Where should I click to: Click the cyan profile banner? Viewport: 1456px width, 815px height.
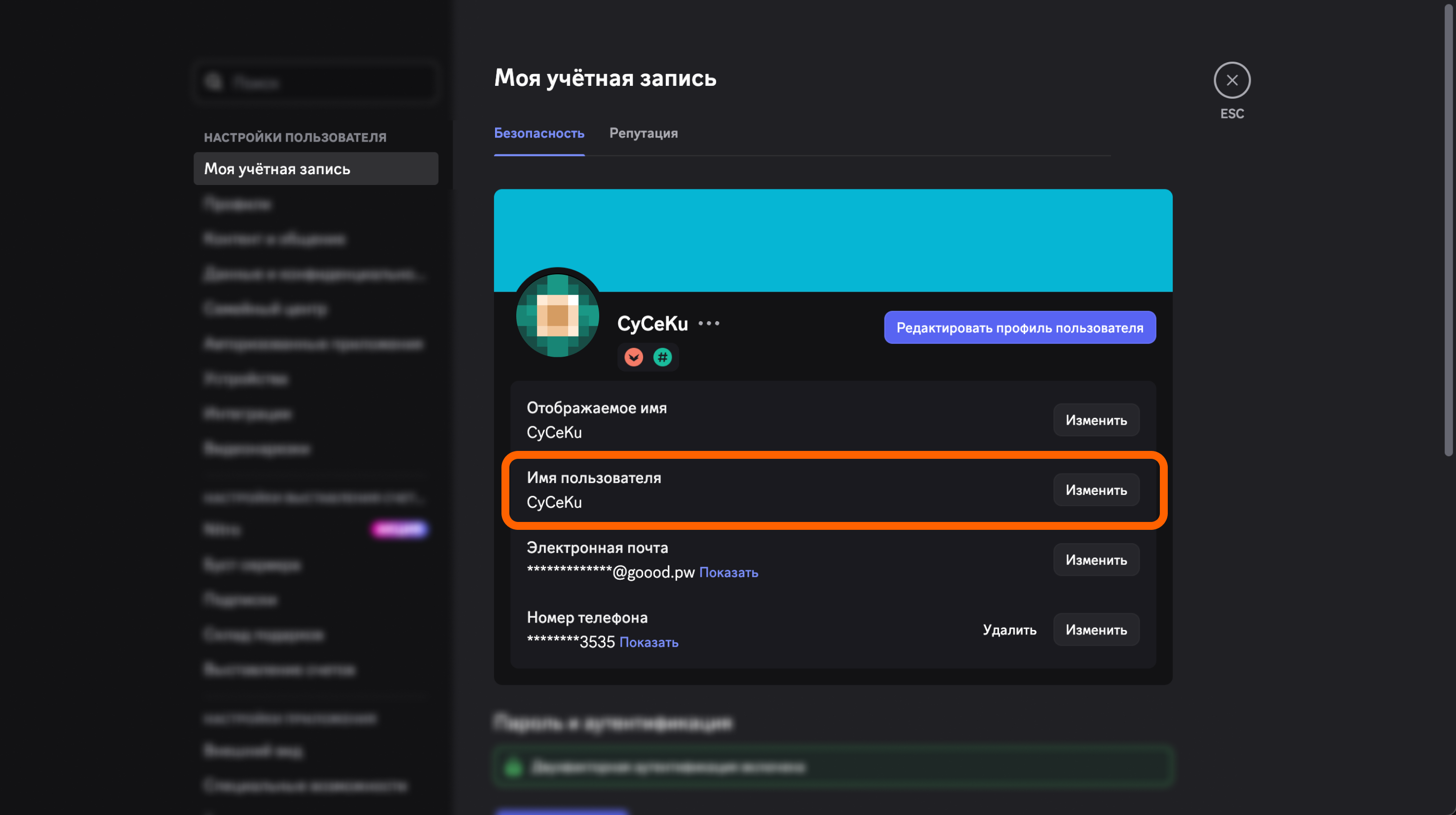coord(833,240)
